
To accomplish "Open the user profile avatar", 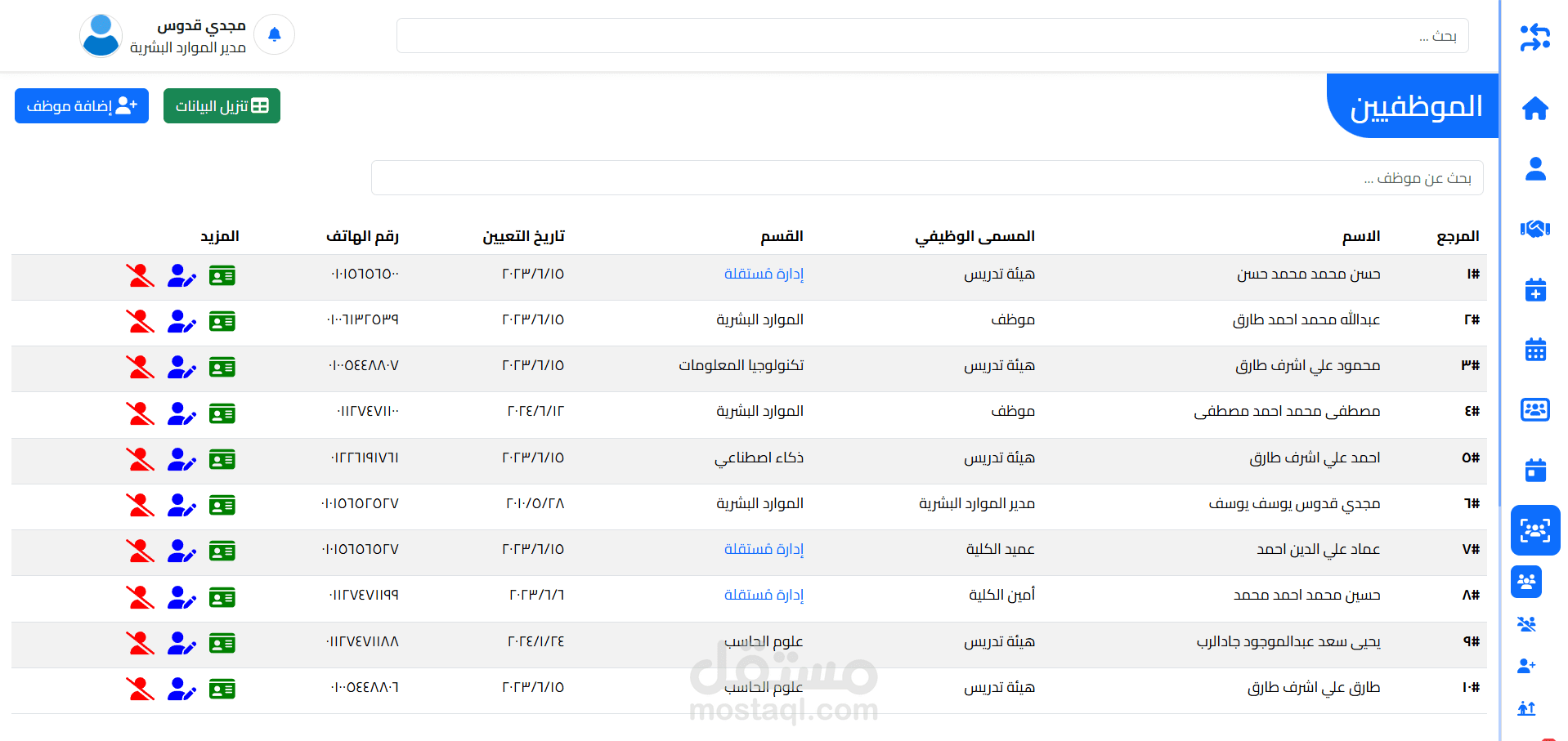I will coord(101,35).
